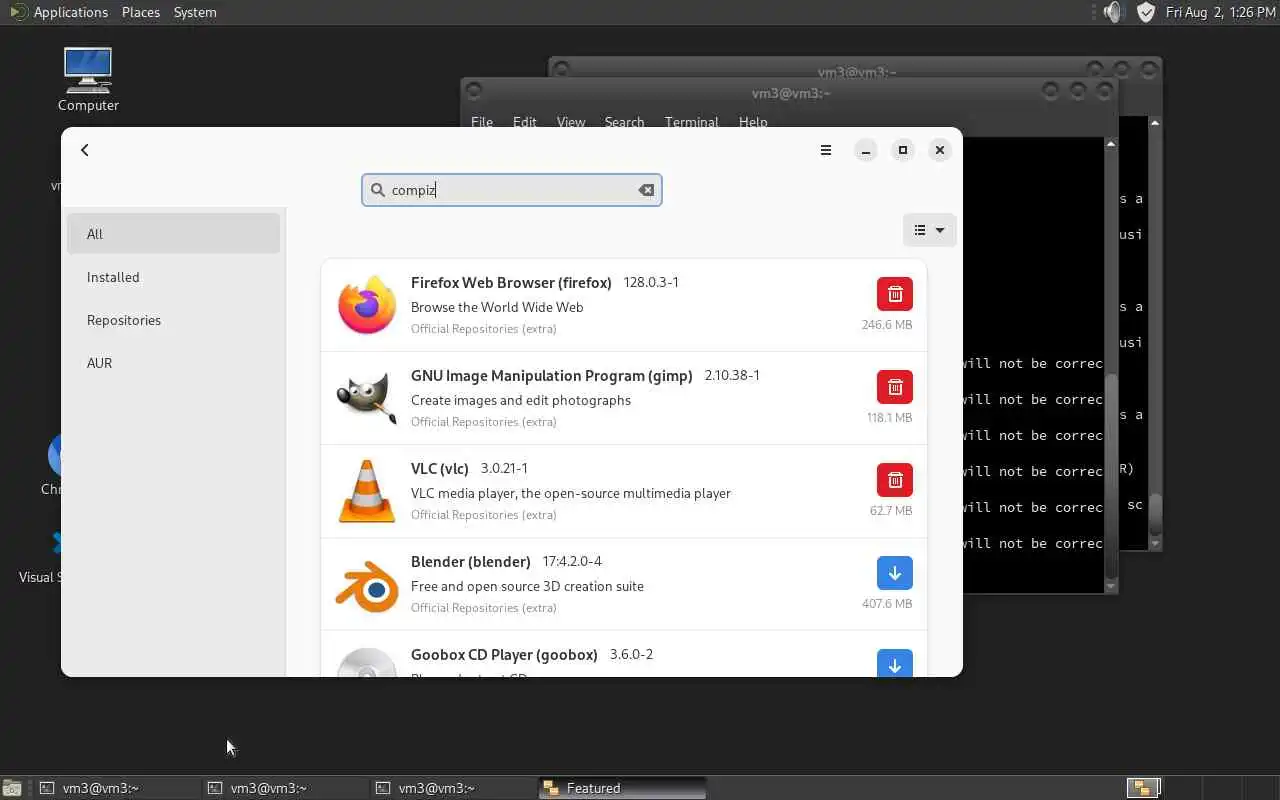The height and width of the screenshot is (800, 1280).
Task: Click the search magnifier icon
Action: tap(377, 190)
